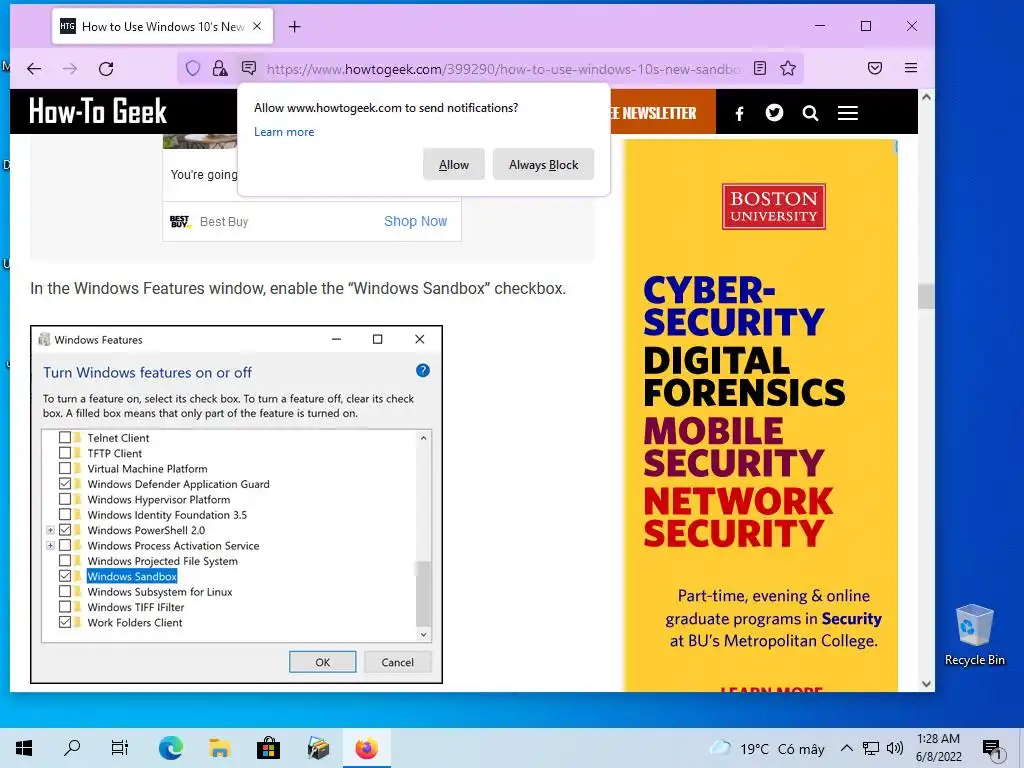Click the Shop Now link
The height and width of the screenshot is (768, 1024).
(x=415, y=221)
